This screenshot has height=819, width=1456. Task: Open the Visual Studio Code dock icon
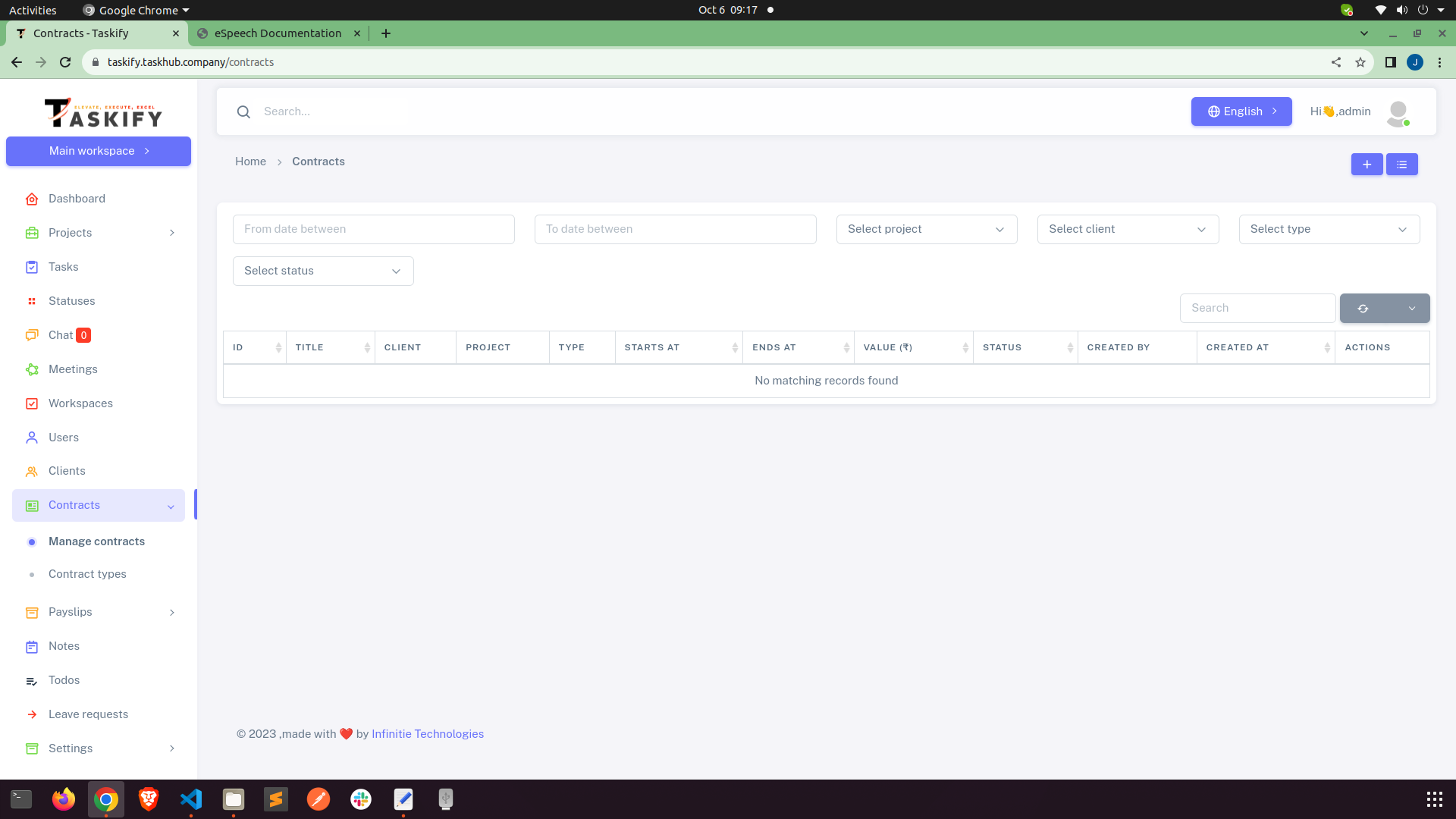(x=191, y=799)
